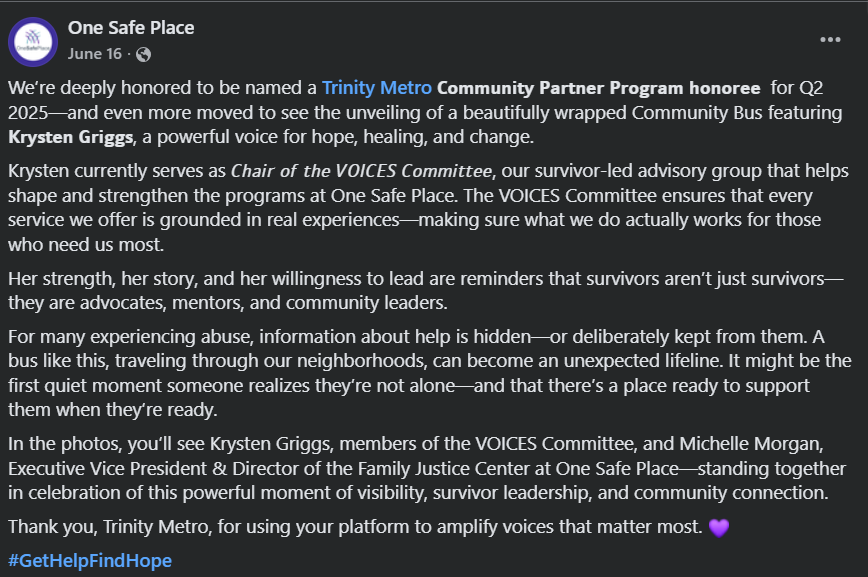Click the opening 'We're deeply honored' sentence

(160, 88)
